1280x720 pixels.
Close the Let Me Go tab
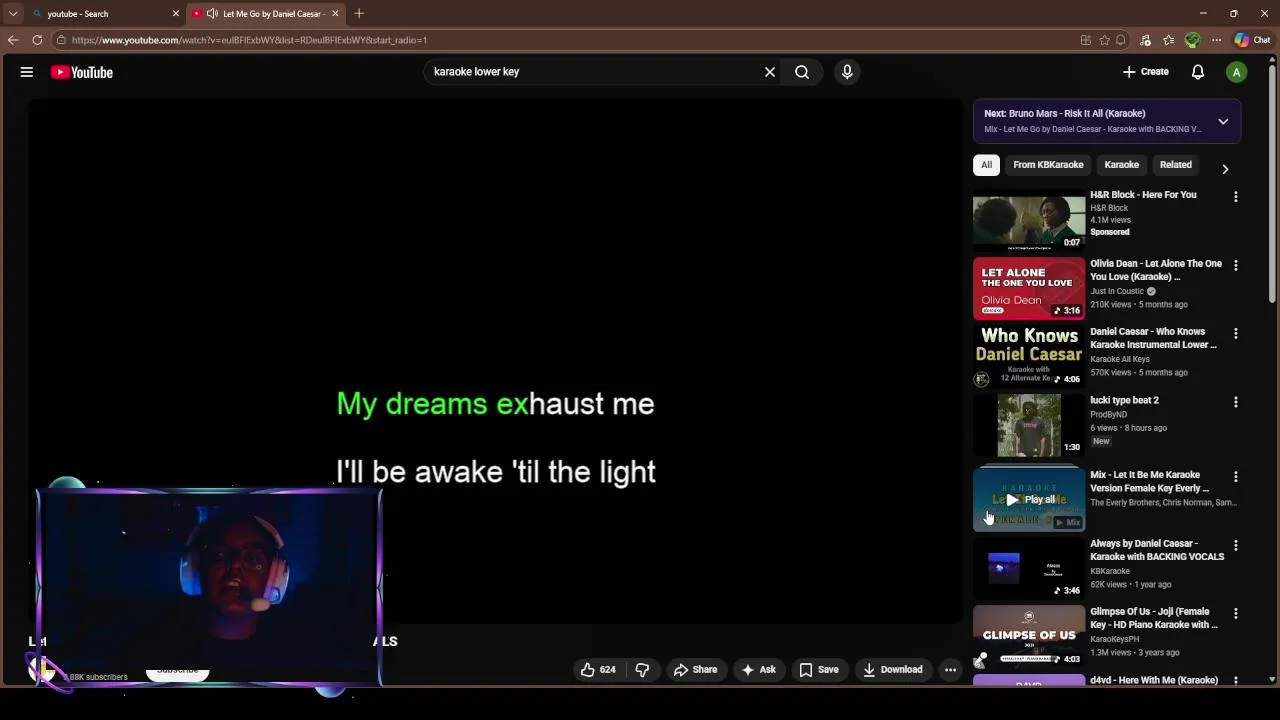(335, 14)
